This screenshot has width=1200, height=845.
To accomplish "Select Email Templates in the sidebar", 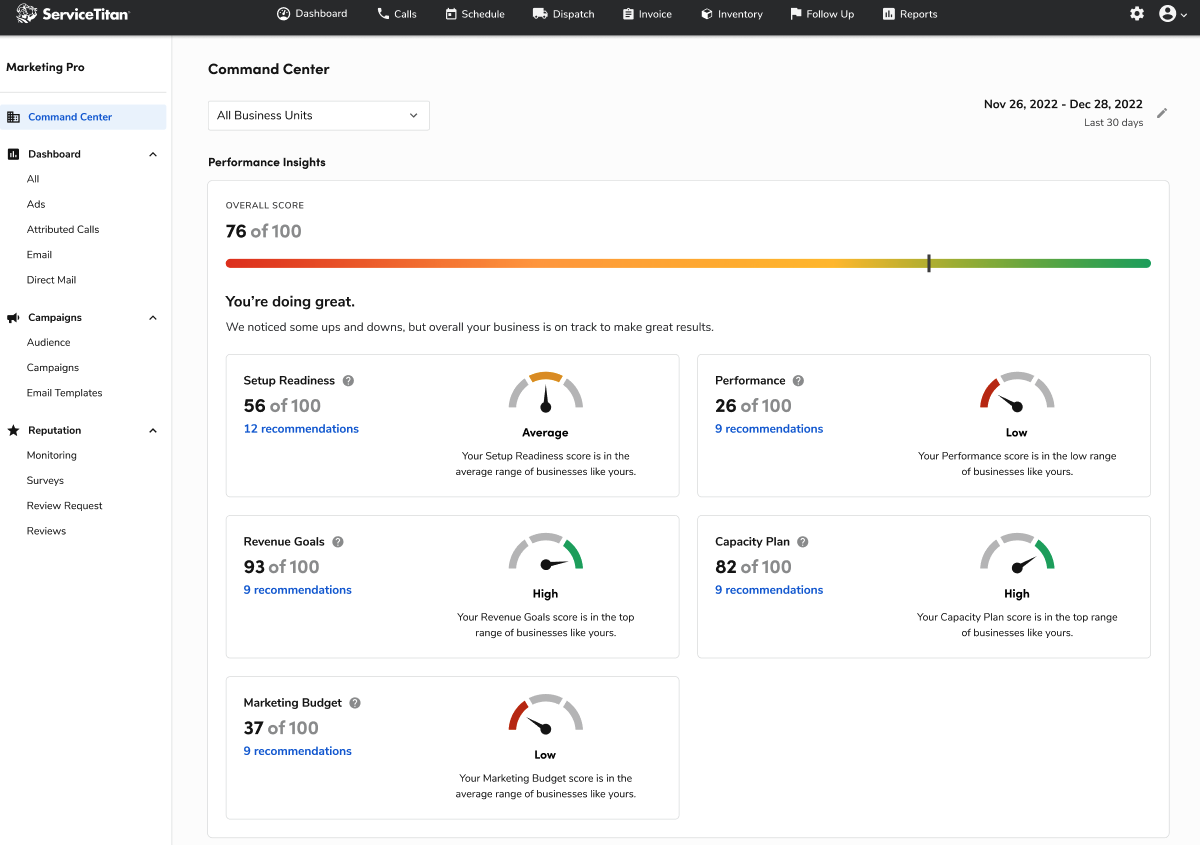I will (x=64, y=393).
